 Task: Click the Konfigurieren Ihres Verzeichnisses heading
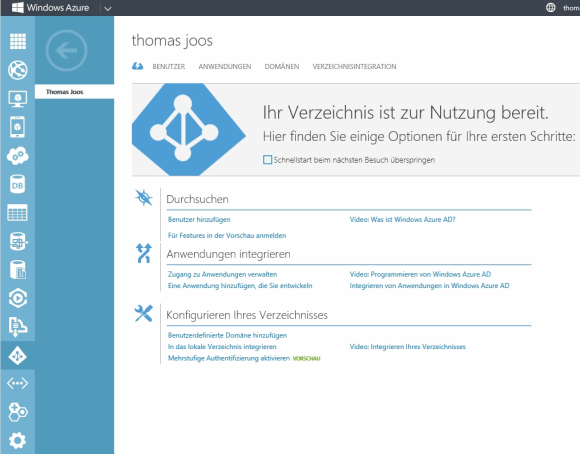(247, 315)
